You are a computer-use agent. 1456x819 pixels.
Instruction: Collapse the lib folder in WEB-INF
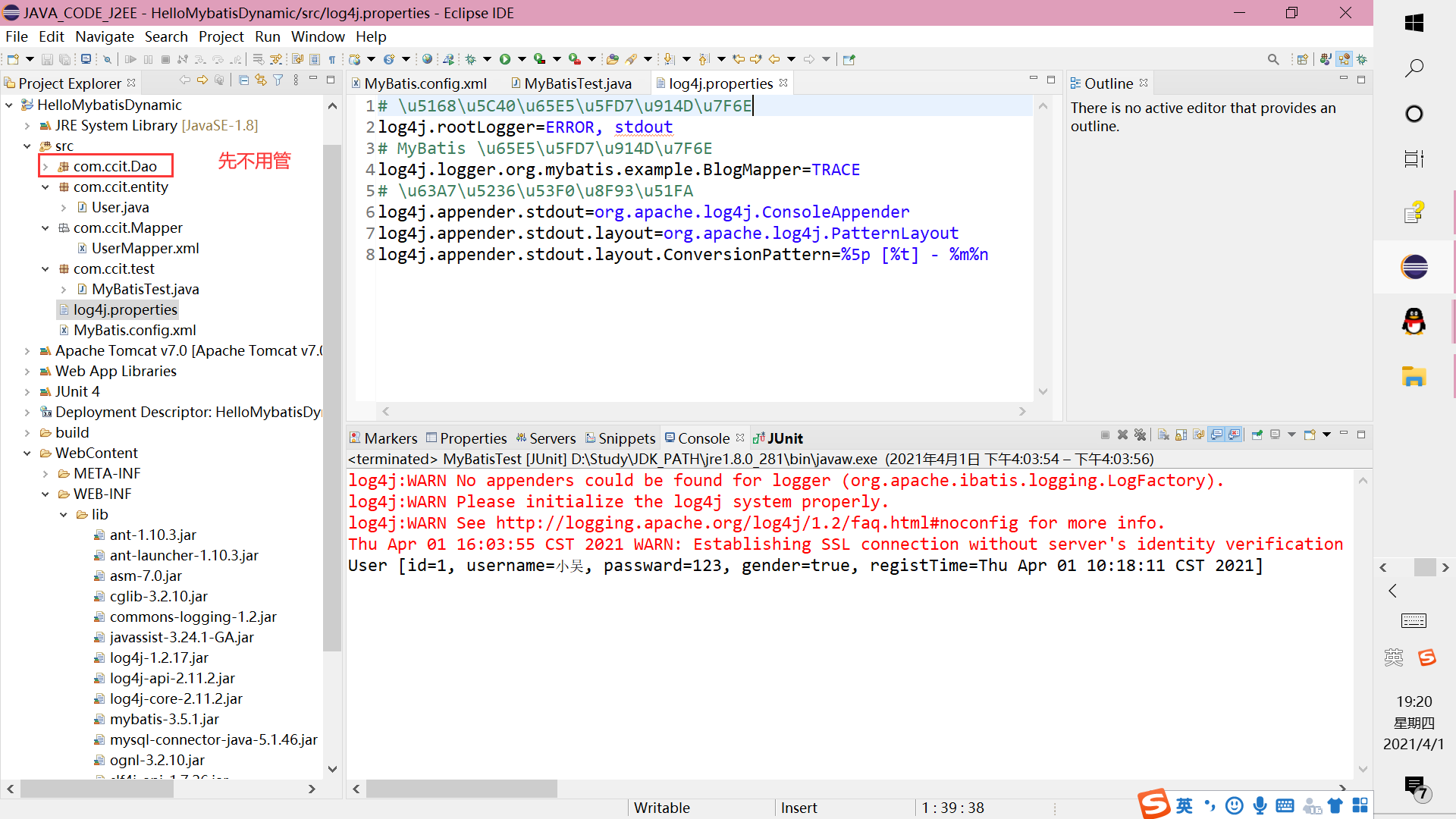(64, 515)
